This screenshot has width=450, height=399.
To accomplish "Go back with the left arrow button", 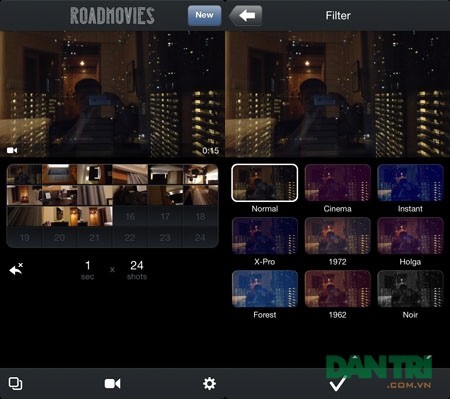I will click(246, 15).
